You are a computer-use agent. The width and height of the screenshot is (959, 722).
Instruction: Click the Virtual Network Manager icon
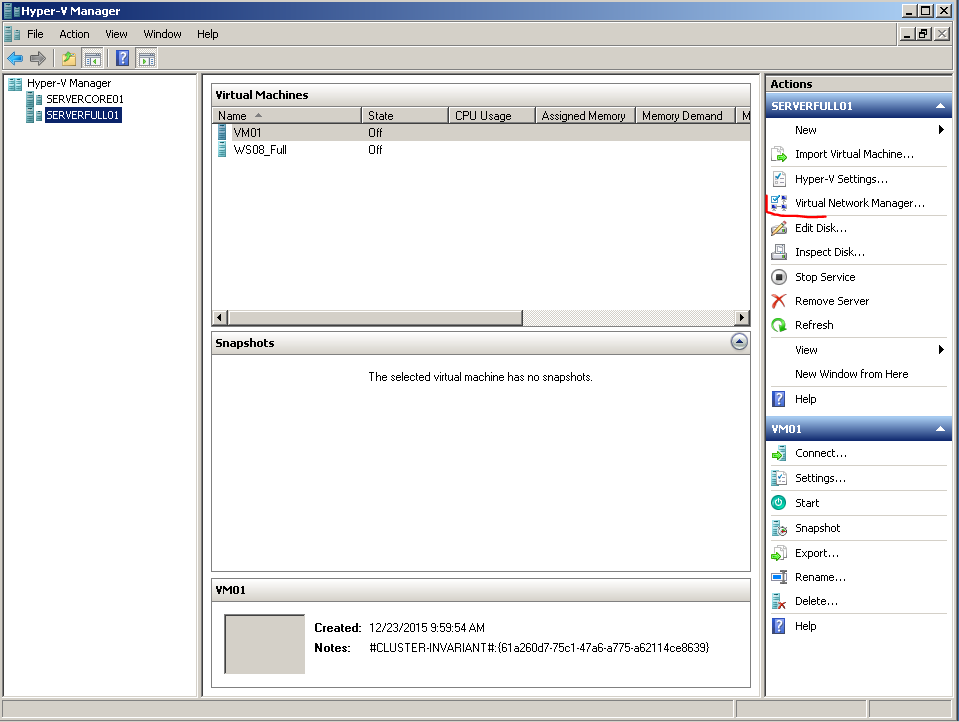pos(779,203)
